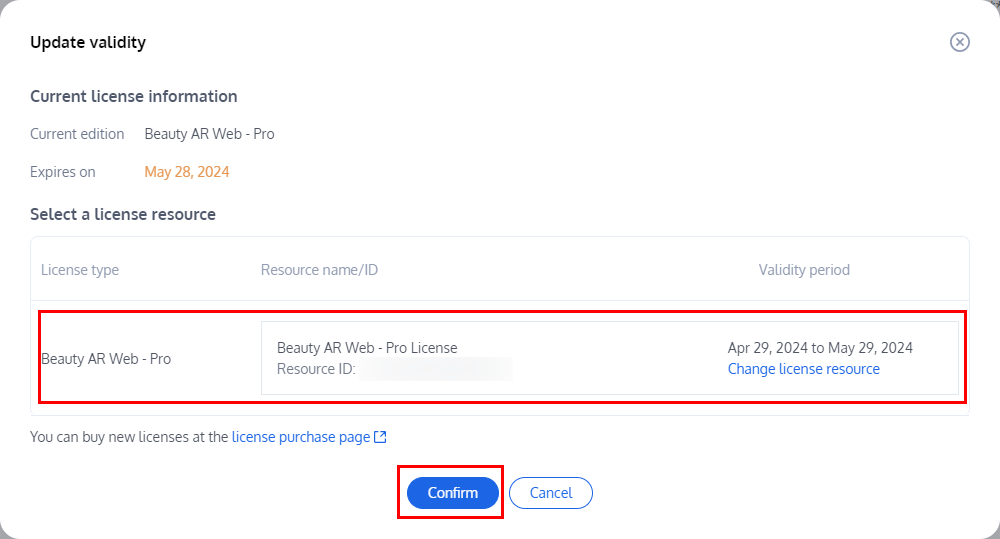Close the Update validity dialog

tap(959, 42)
